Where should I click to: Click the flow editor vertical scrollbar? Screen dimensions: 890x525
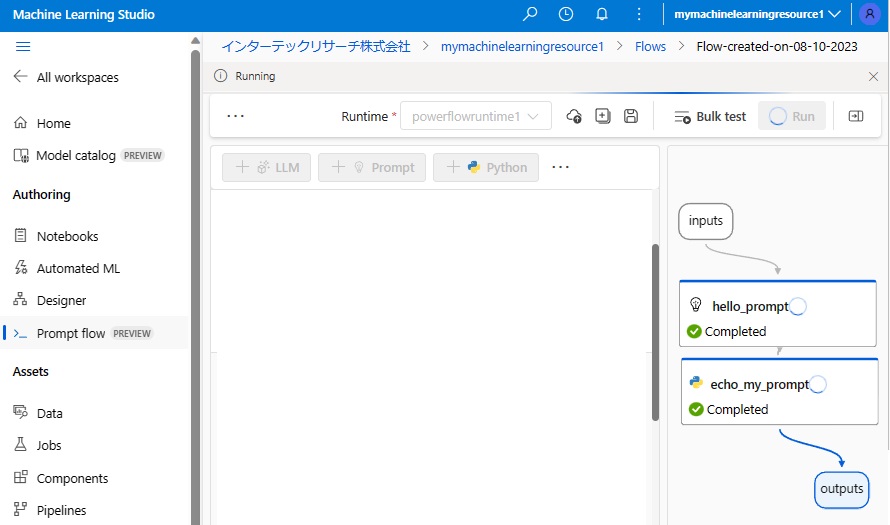pyautogui.click(x=655, y=333)
